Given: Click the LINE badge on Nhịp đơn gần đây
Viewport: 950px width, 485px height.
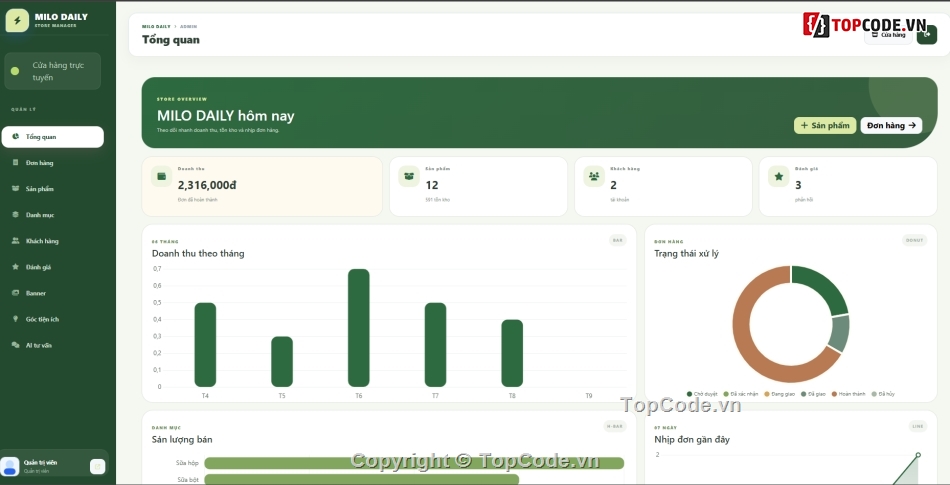Looking at the screenshot, I should [x=917, y=426].
